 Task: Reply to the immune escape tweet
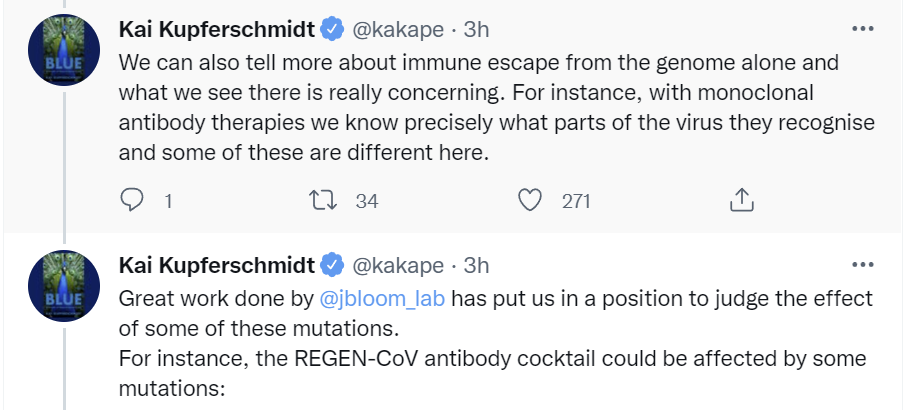(133, 201)
